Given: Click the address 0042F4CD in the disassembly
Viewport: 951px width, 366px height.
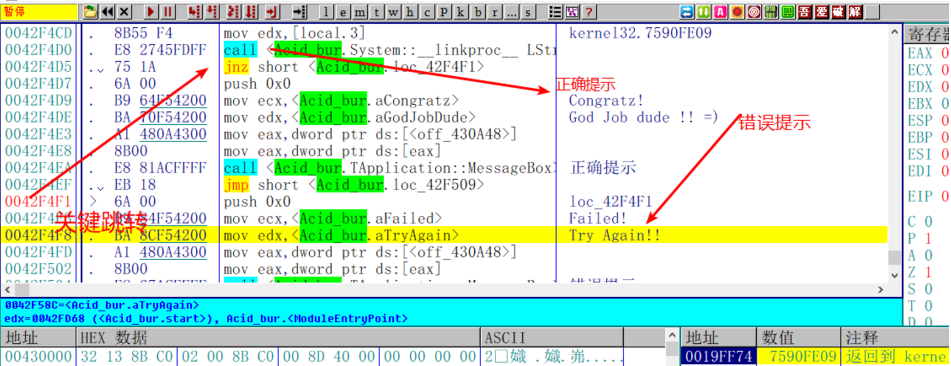Looking at the screenshot, I should pos(38,33).
